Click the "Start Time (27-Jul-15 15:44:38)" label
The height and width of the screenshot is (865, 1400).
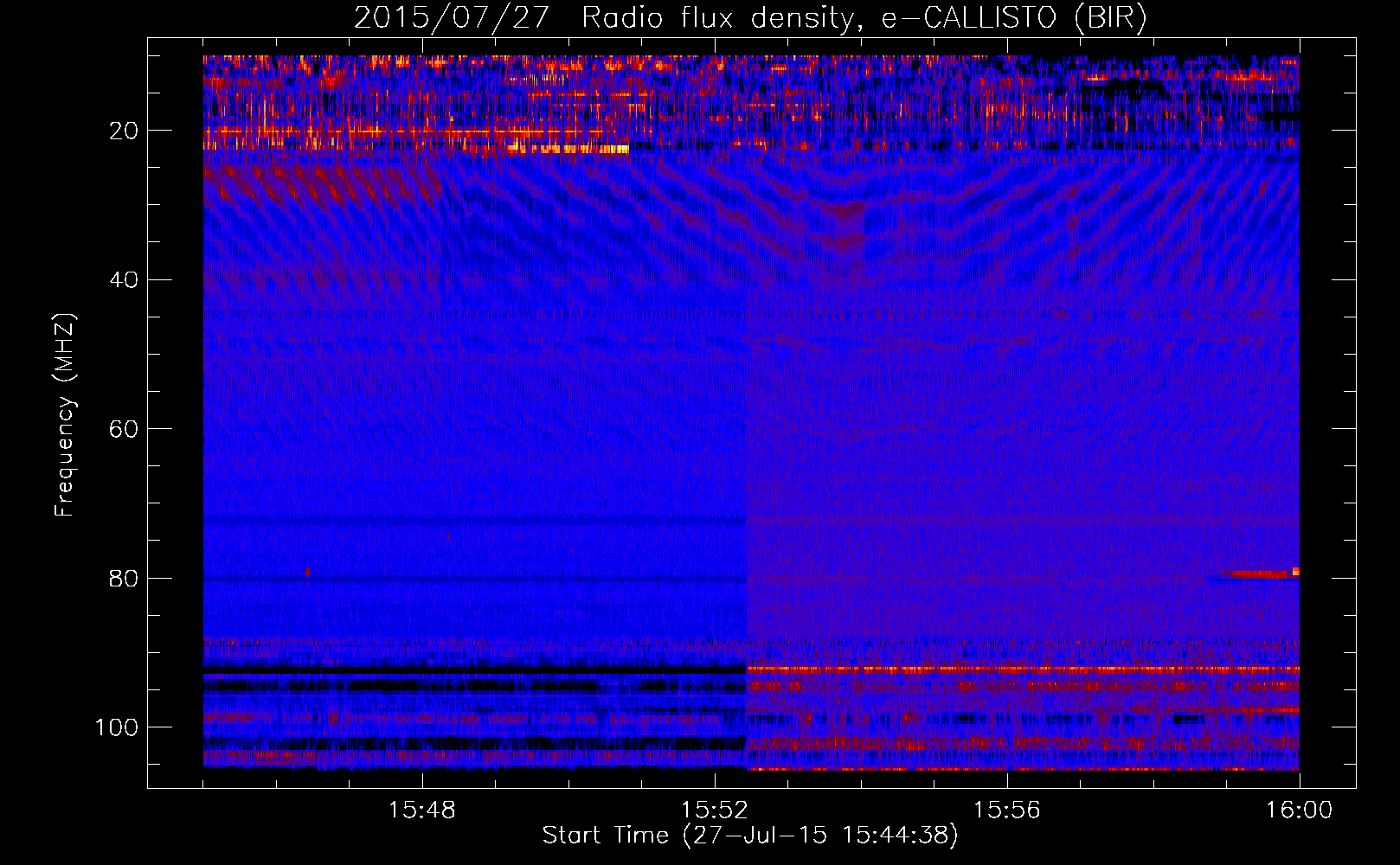pyautogui.click(x=750, y=836)
